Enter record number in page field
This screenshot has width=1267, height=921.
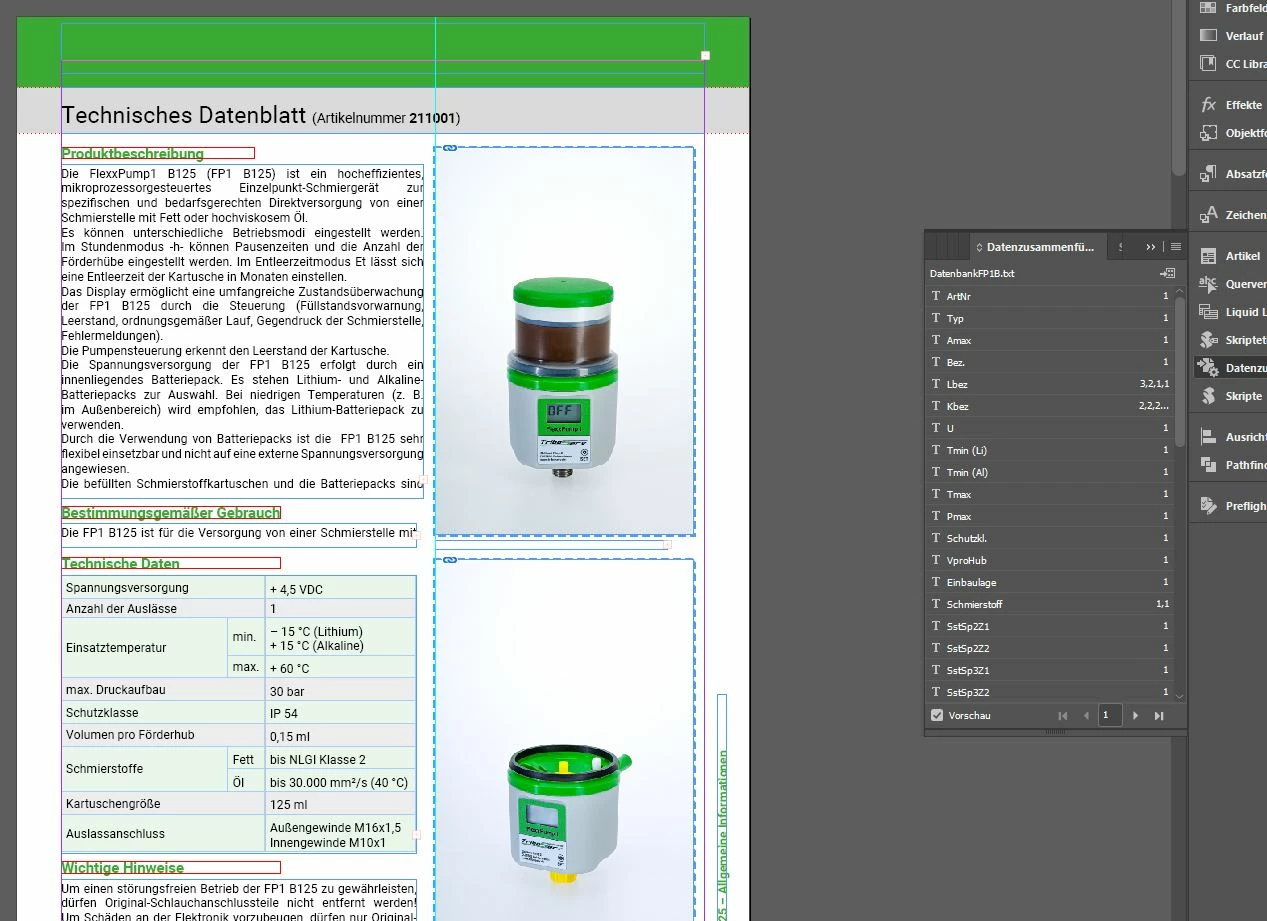[1109, 716]
